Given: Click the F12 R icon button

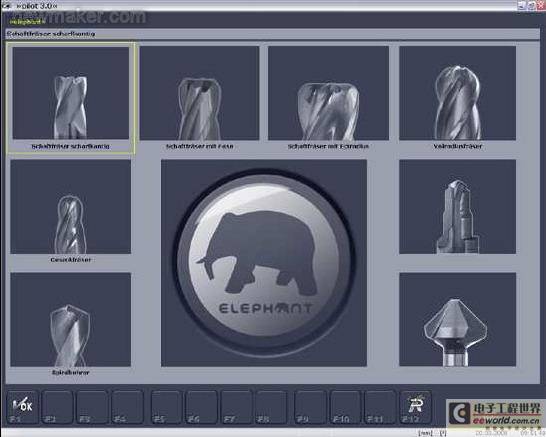Looking at the screenshot, I should [416, 407].
